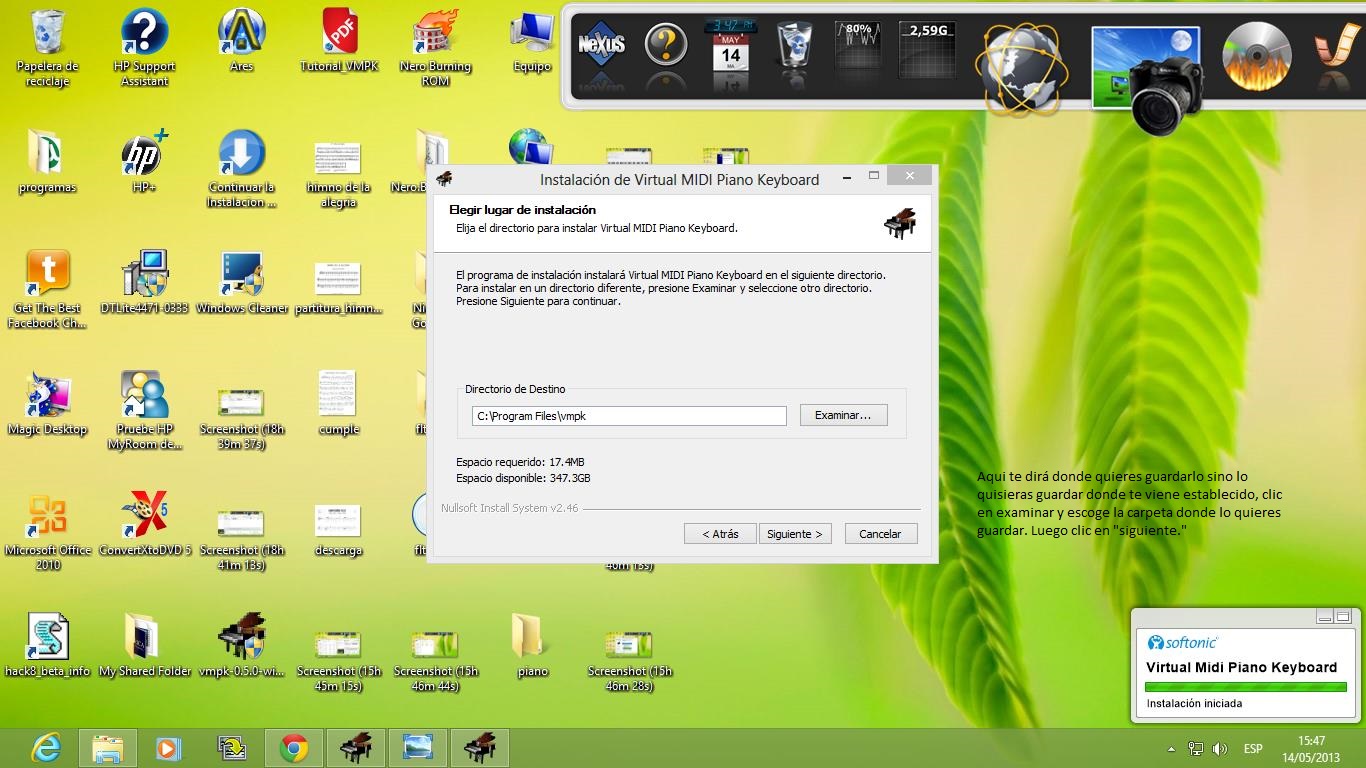
Task: Click the 80% CPU meter in dock
Action: [858, 47]
